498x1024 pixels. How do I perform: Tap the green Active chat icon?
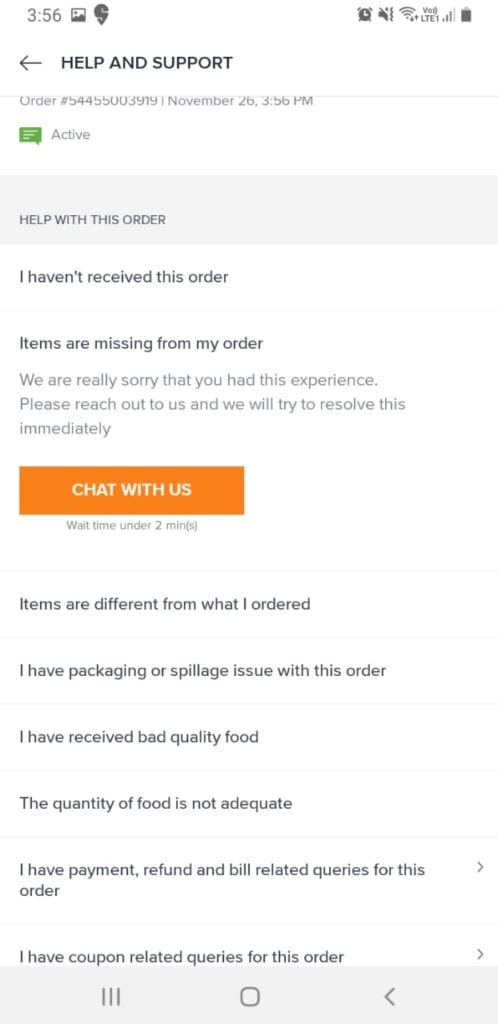click(30, 135)
